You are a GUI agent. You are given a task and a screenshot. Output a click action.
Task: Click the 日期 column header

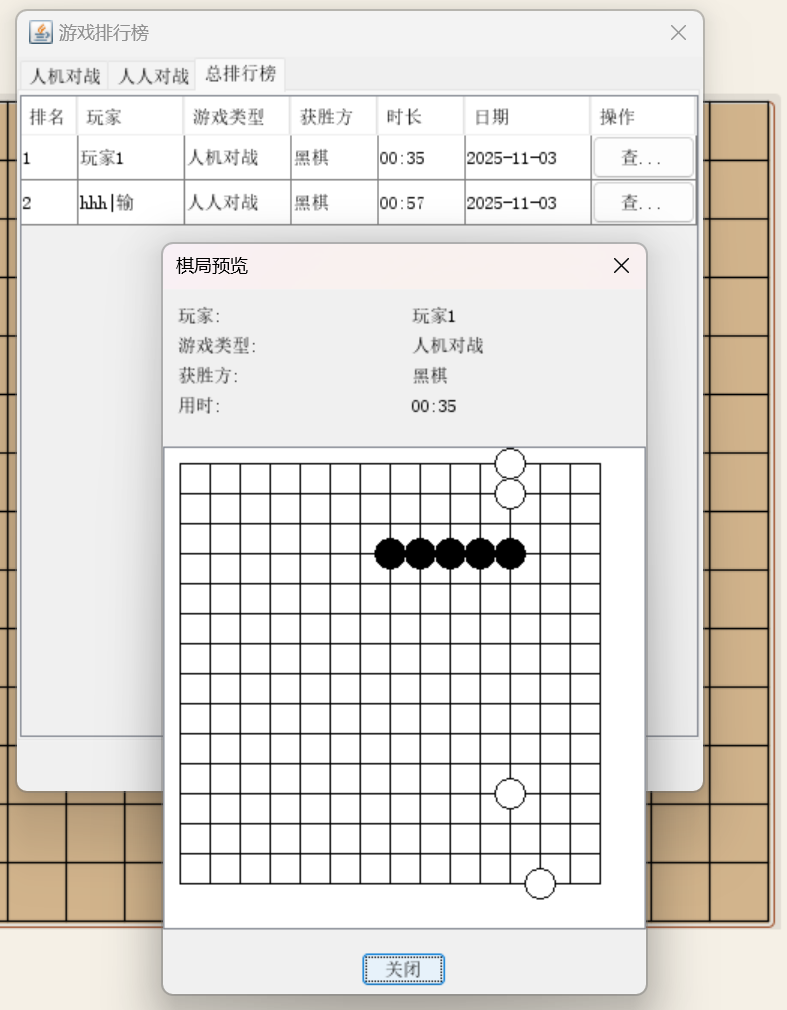coord(527,117)
